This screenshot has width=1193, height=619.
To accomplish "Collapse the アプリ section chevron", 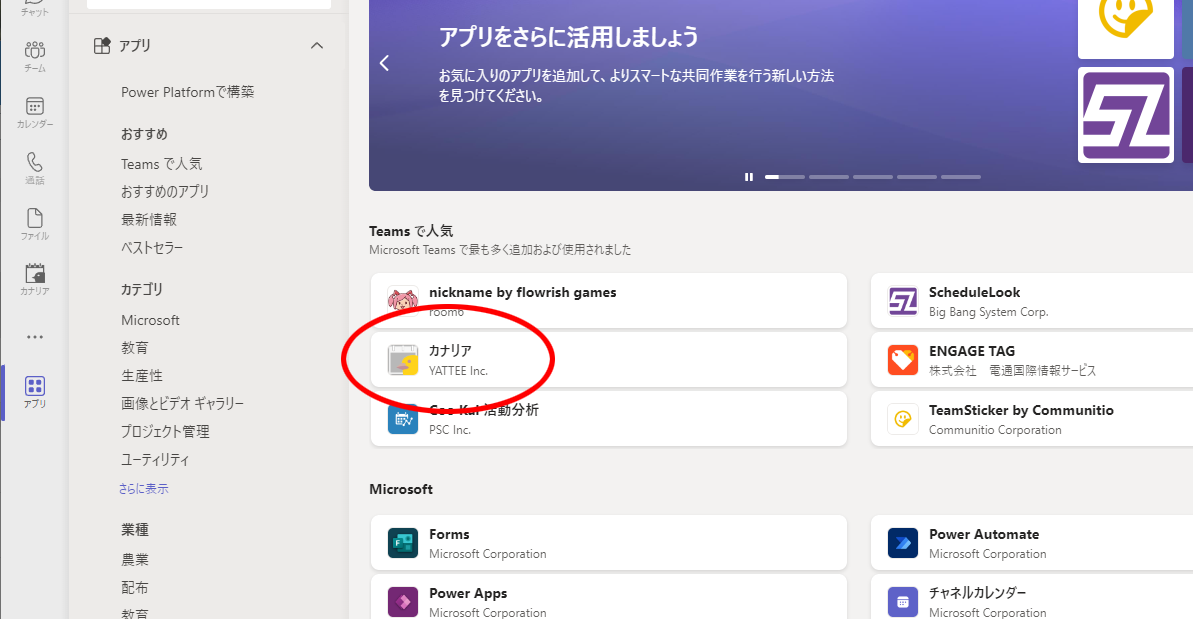I will pos(317,46).
